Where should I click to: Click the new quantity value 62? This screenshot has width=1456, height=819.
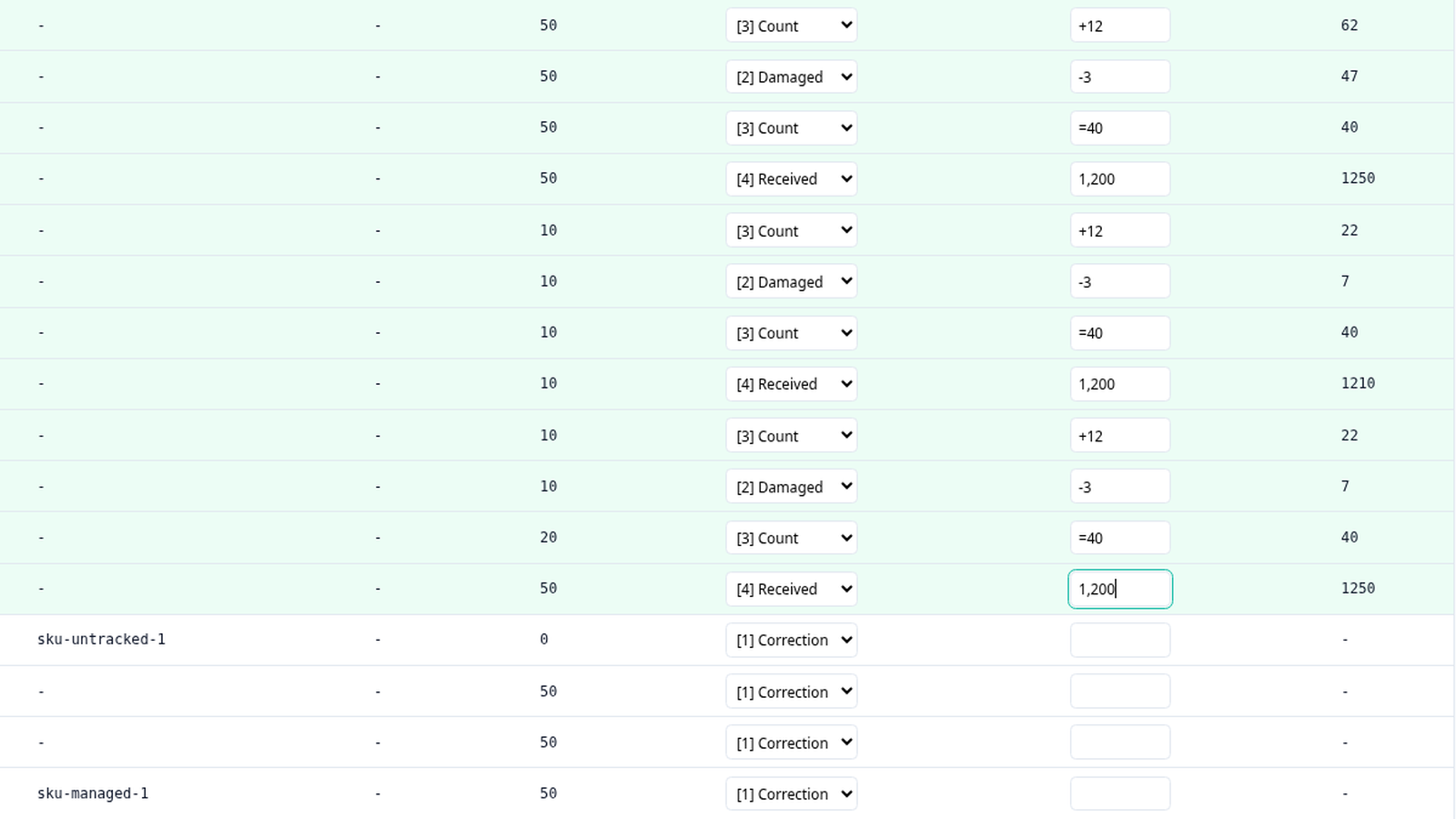point(1350,25)
